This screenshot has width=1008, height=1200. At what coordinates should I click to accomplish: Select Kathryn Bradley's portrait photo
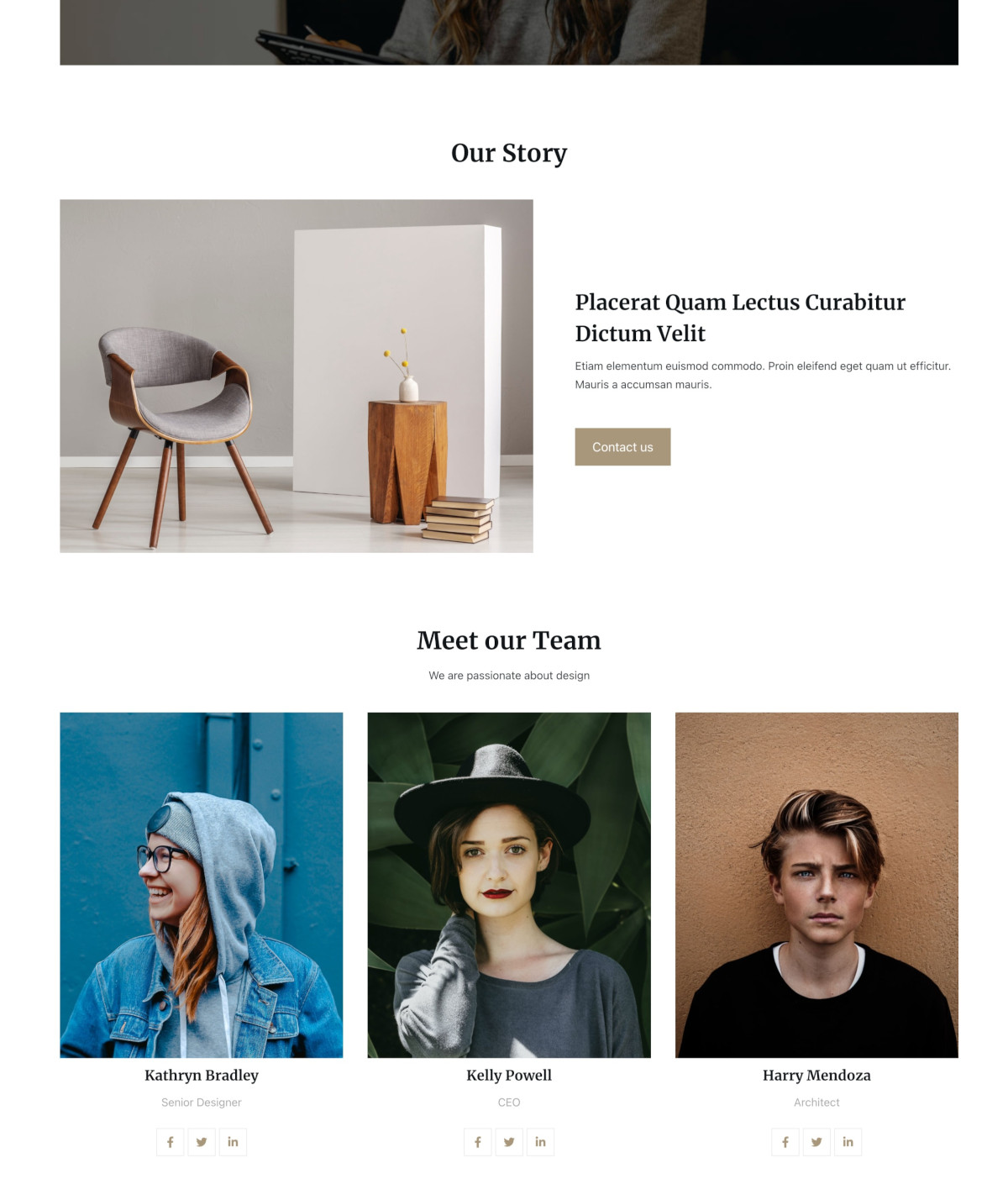202,885
